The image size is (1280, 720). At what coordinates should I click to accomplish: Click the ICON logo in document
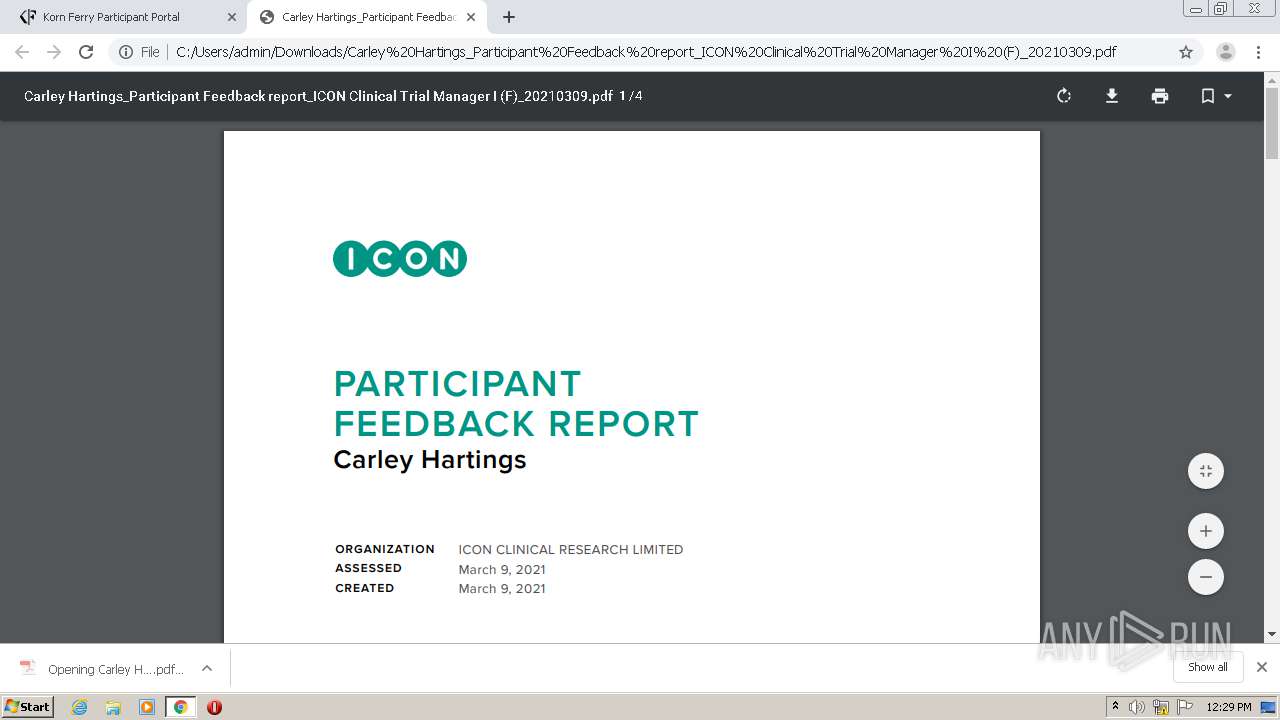pos(400,258)
